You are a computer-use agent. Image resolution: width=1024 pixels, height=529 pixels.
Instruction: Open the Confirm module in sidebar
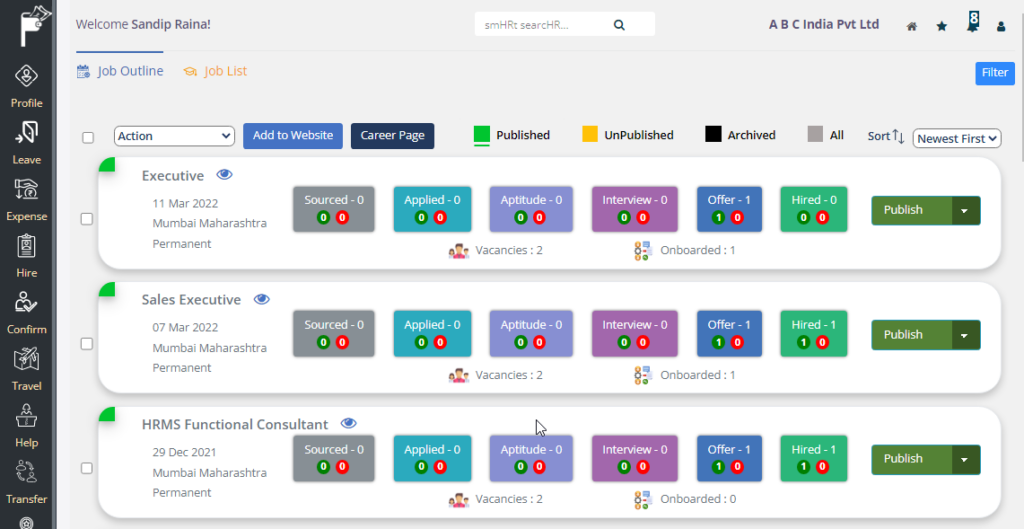26,313
